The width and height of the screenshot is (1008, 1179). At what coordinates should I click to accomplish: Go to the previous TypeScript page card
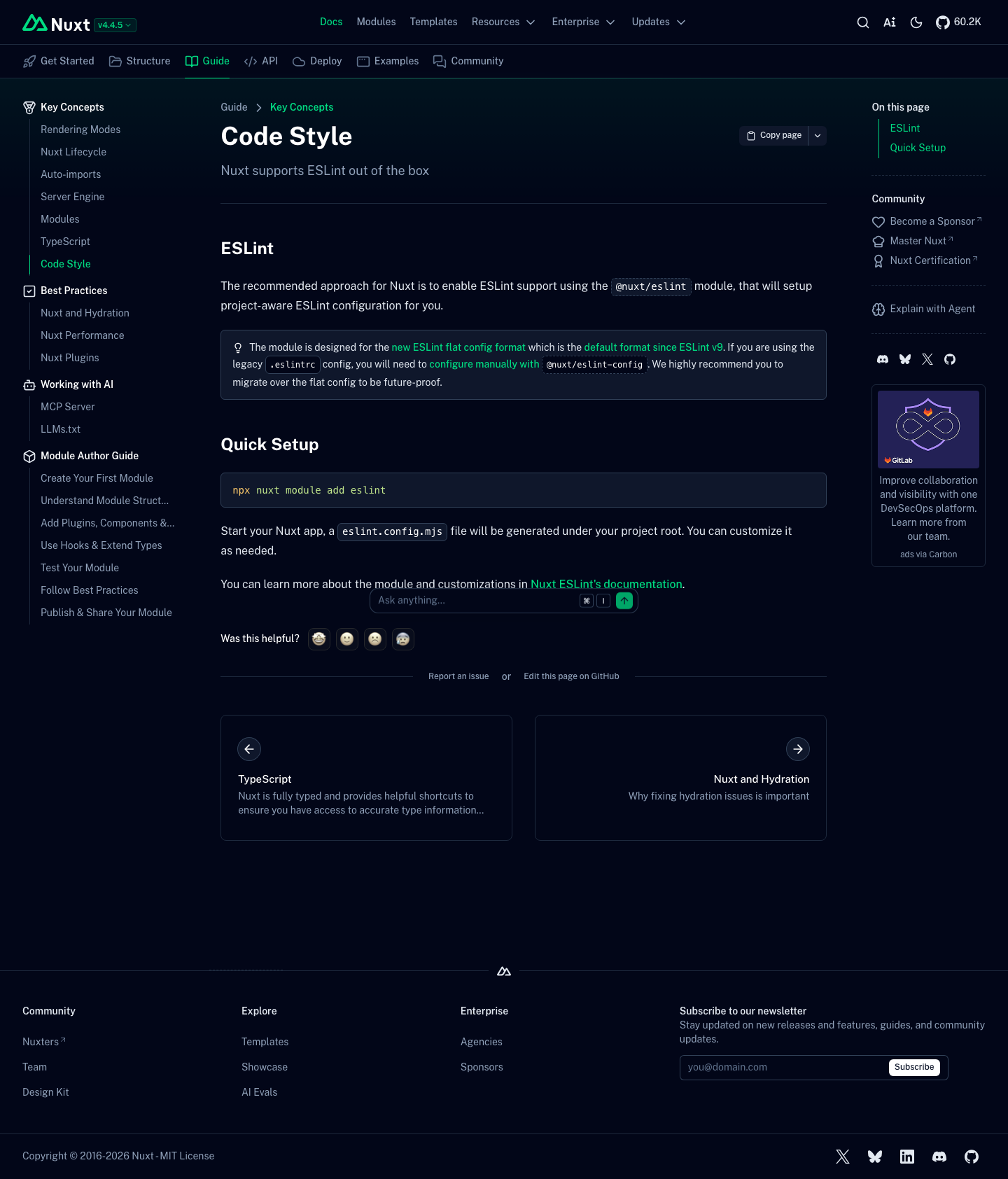click(366, 778)
